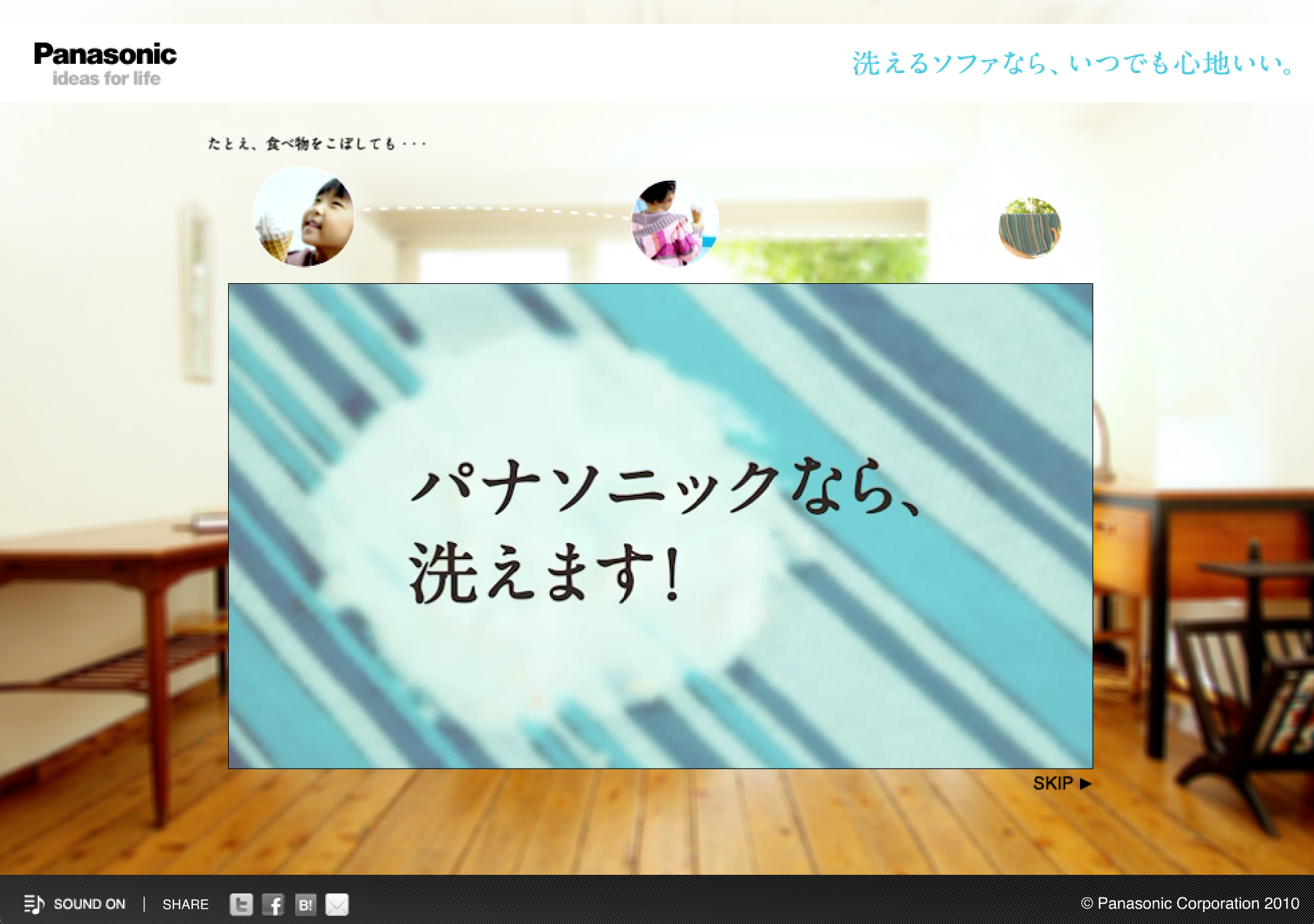Share the page on Facebook
Screen dimensions: 1314x924
[x=273, y=904]
